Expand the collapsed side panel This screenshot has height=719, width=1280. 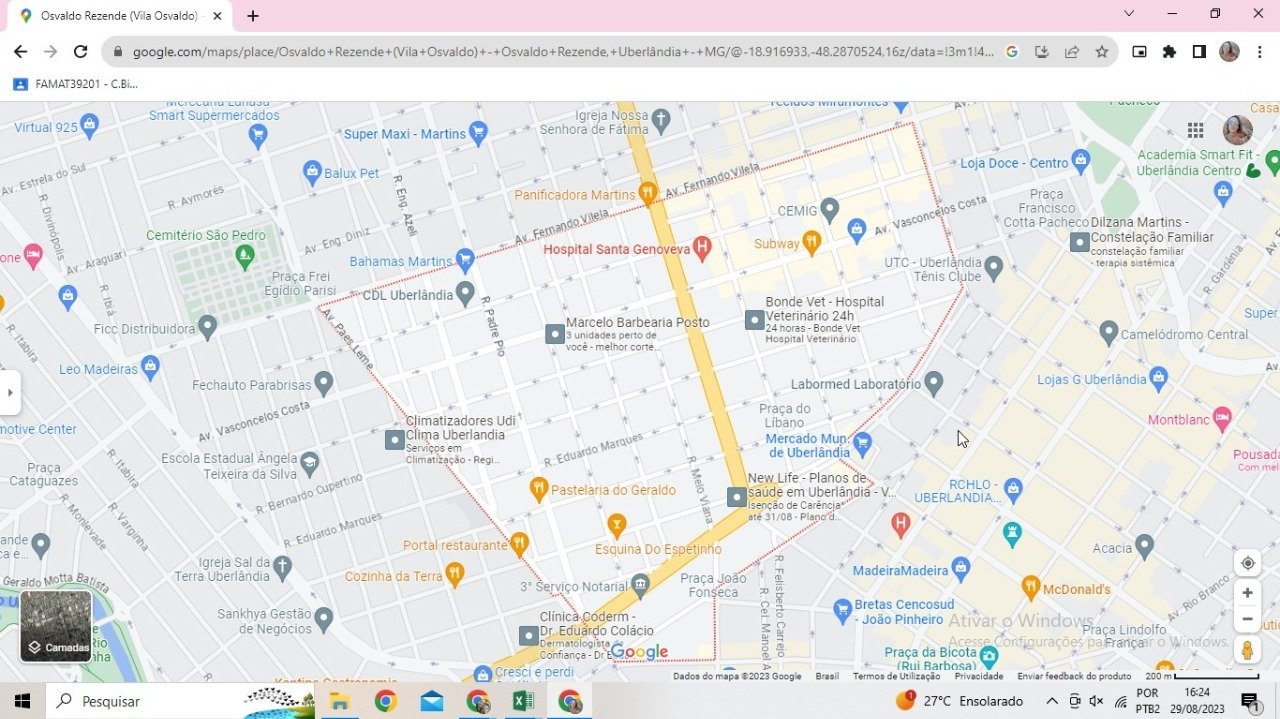click(10, 393)
